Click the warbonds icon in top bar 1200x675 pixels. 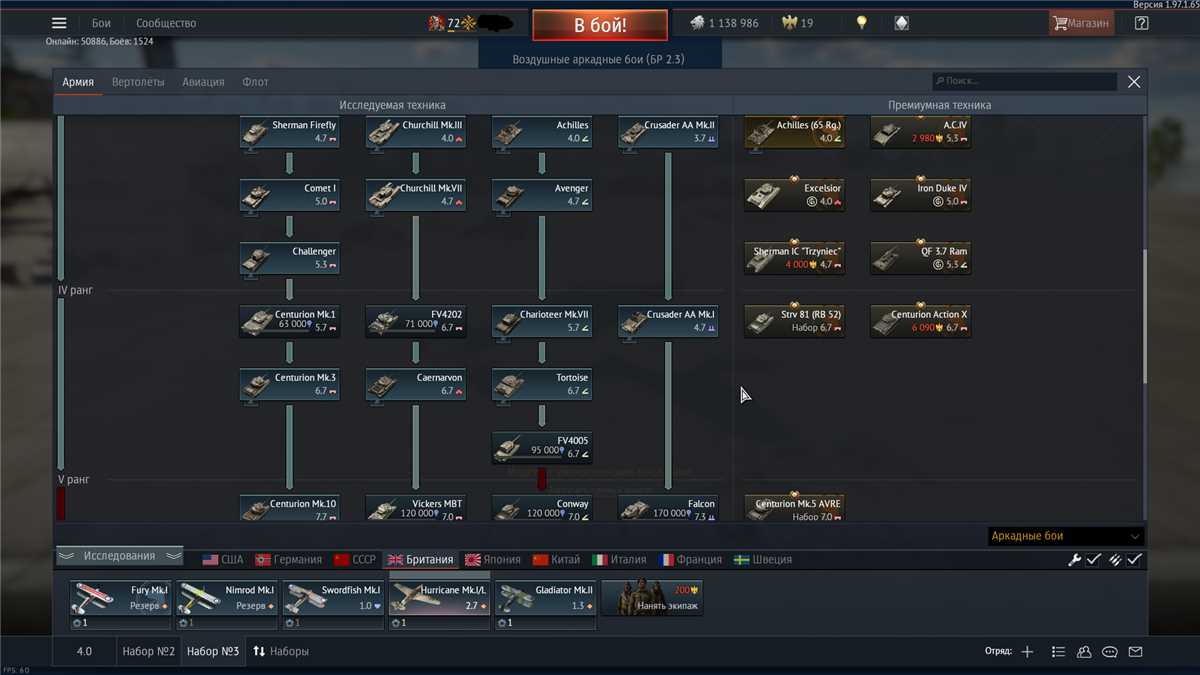click(901, 23)
